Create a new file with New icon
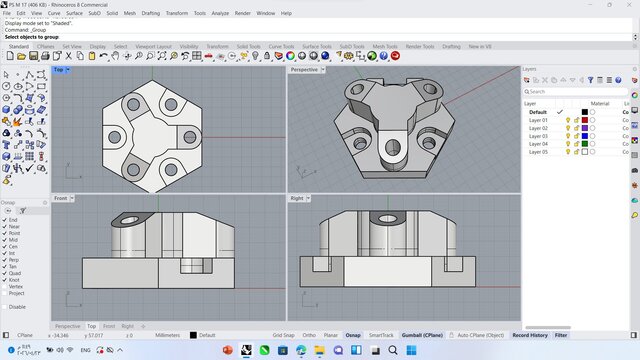This screenshot has height=360, width=640. pos(10,56)
